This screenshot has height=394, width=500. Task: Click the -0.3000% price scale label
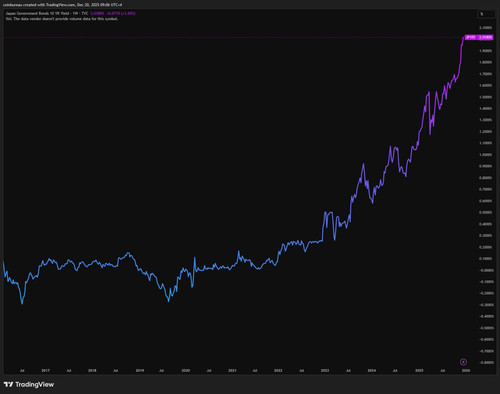(x=486, y=305)
